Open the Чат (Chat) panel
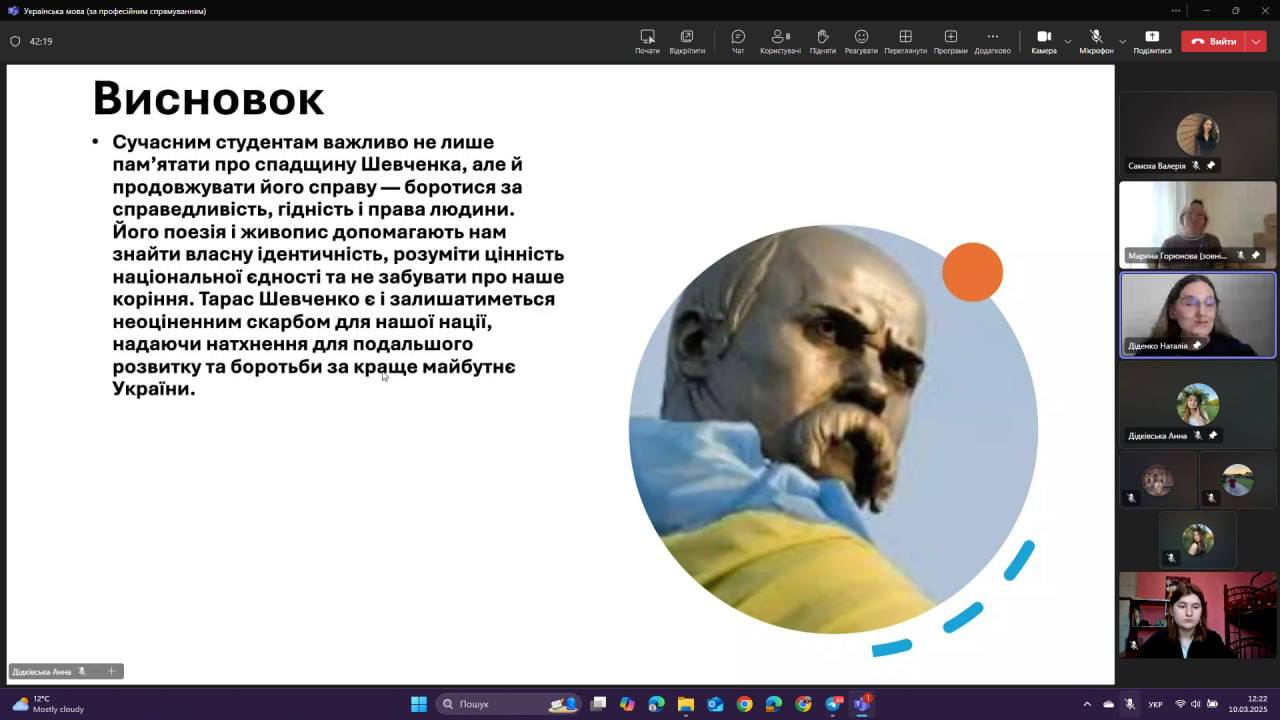 [x=738, y=41]
